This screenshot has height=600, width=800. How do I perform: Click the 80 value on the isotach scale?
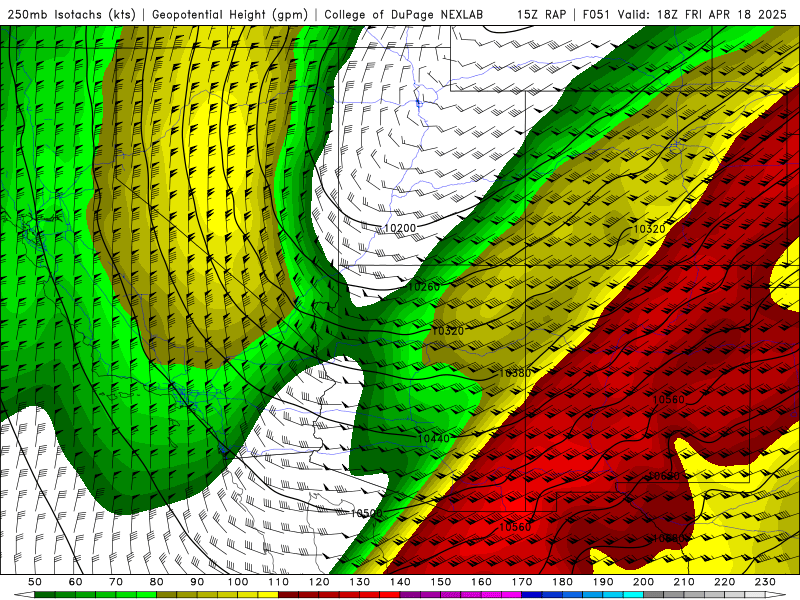(157, 582)
